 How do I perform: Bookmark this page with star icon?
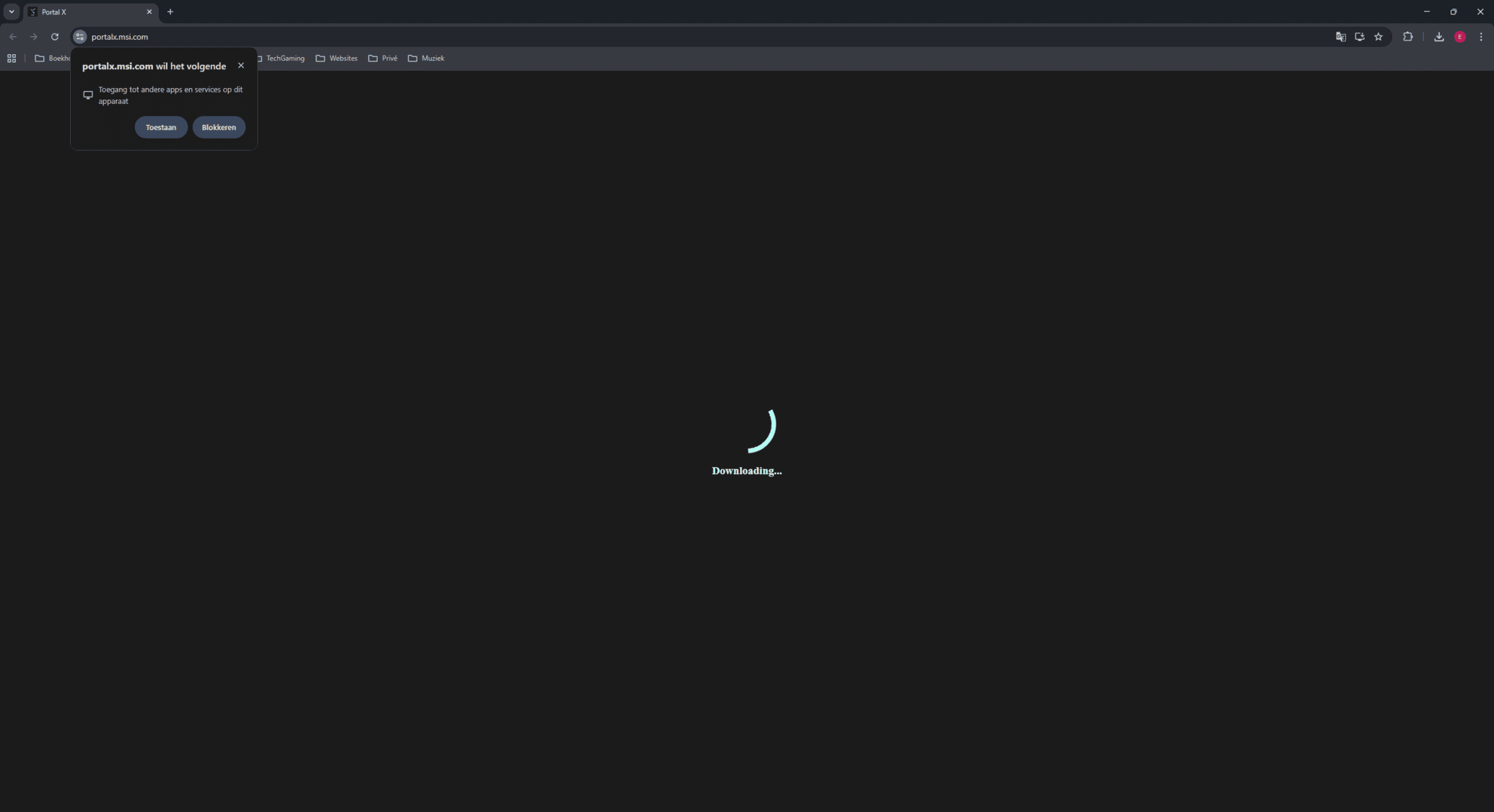(1378, 37)
